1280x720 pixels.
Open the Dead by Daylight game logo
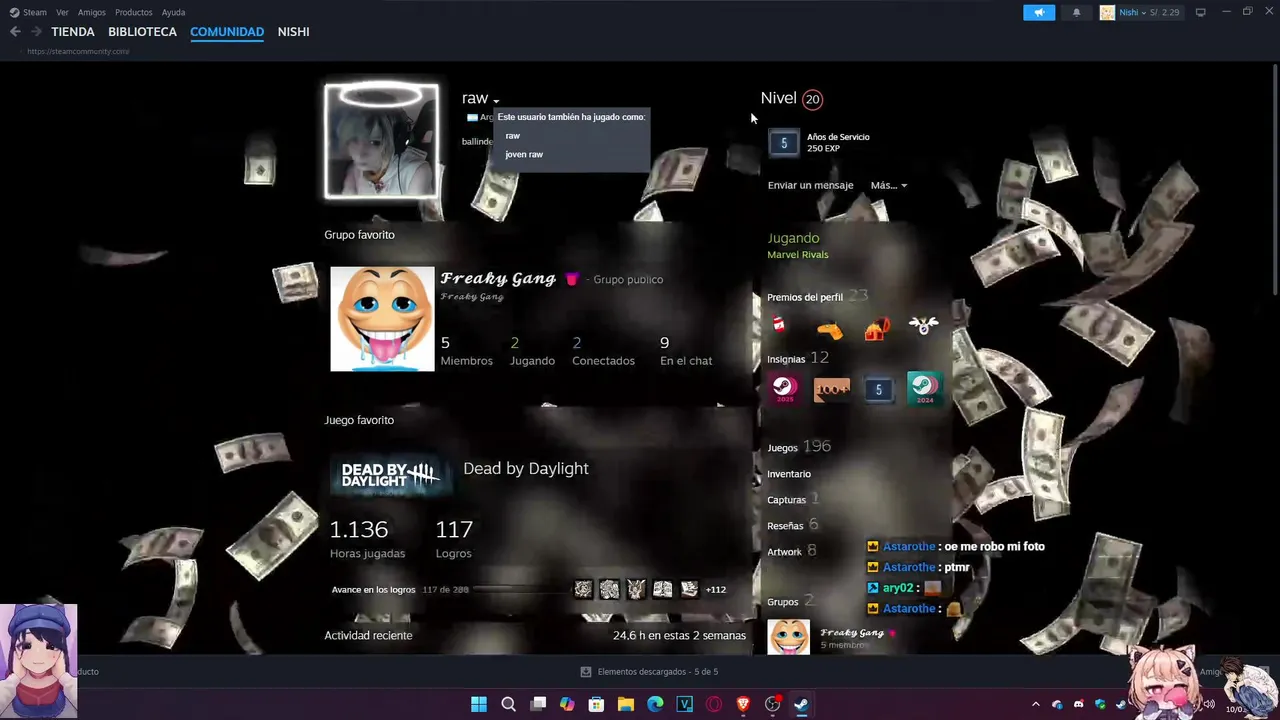(390, 476)
